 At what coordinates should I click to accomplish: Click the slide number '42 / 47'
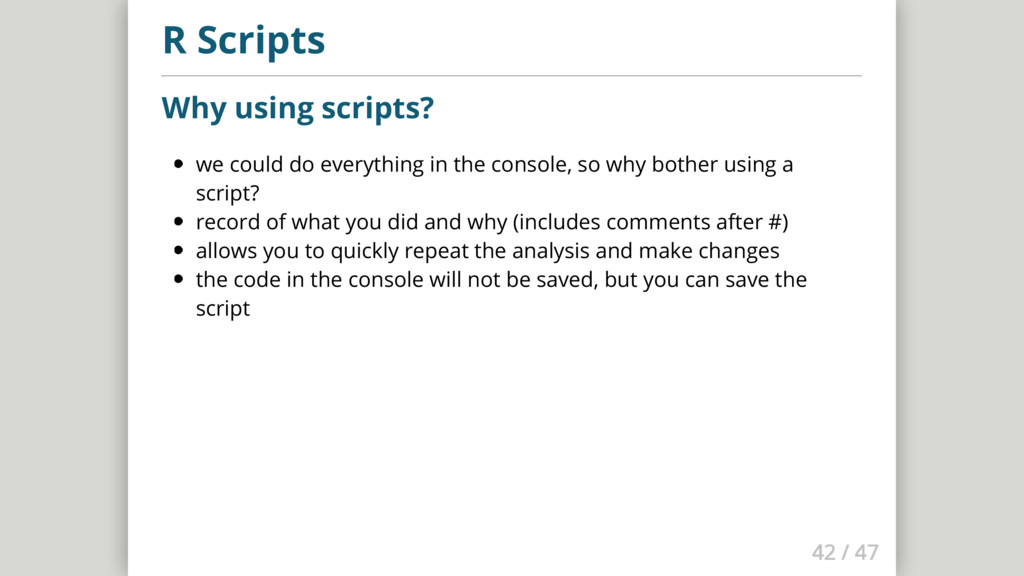click(844, 552)
